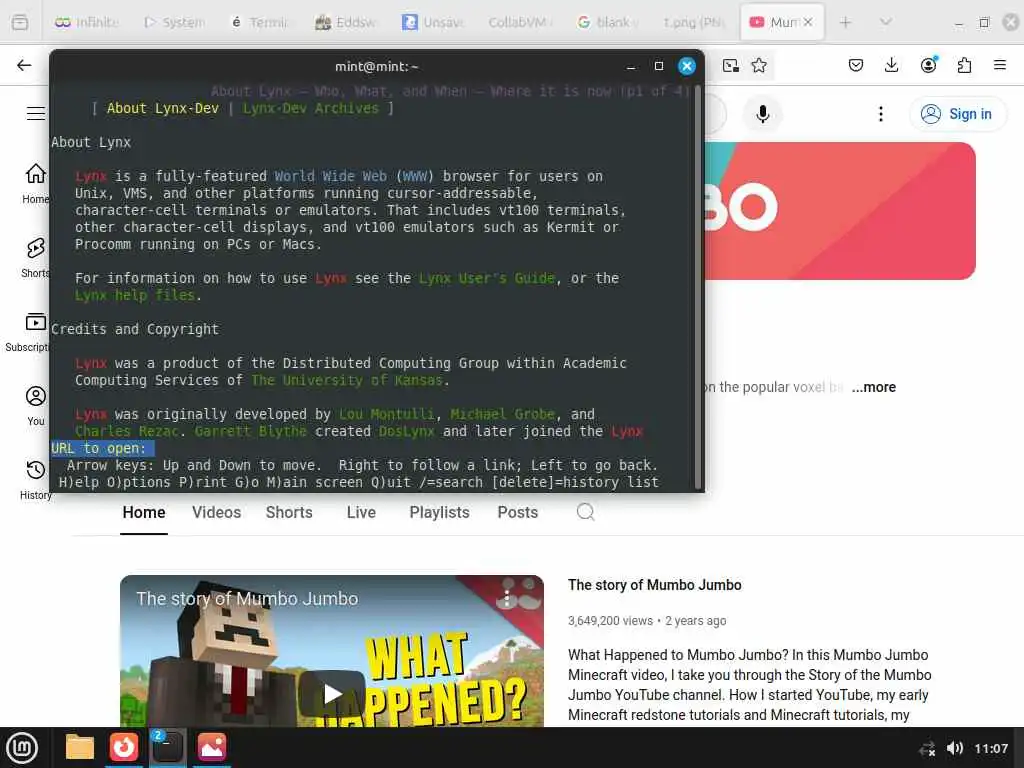The width and height of the screenshot is (1024, 768).
Task: Select channel Live tab
Action: (361, 512)
